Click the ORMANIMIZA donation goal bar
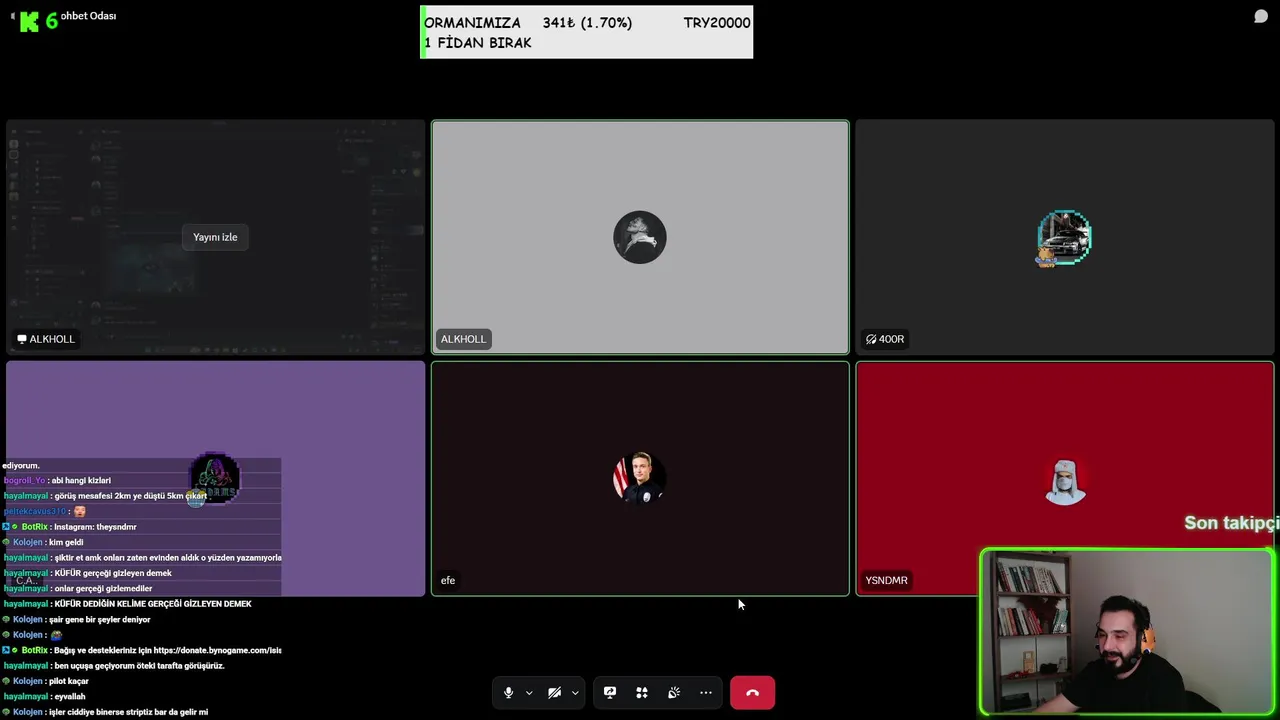Image resolution: width=1280 pixels, height=720 pixels. click(x=586, y=32)
